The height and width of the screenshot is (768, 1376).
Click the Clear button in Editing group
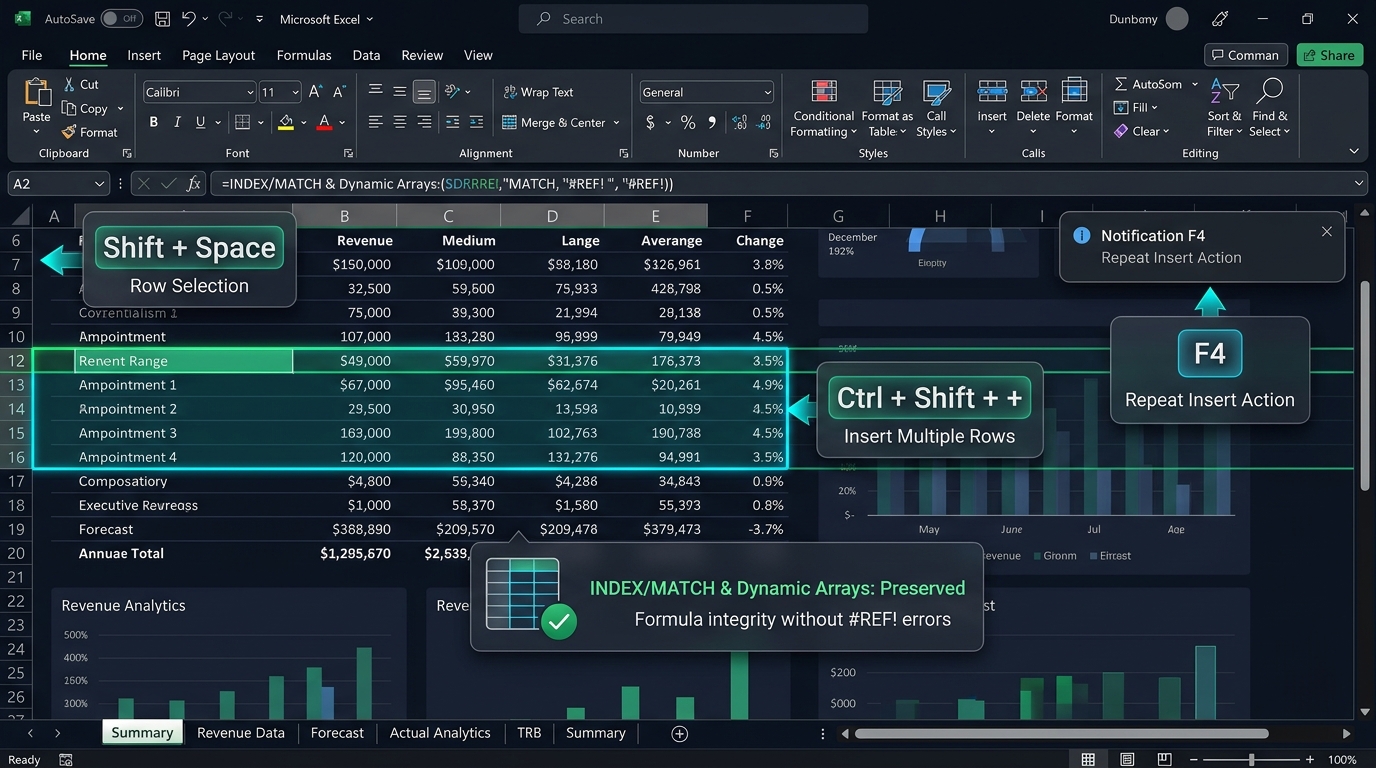click(1141, 131)
